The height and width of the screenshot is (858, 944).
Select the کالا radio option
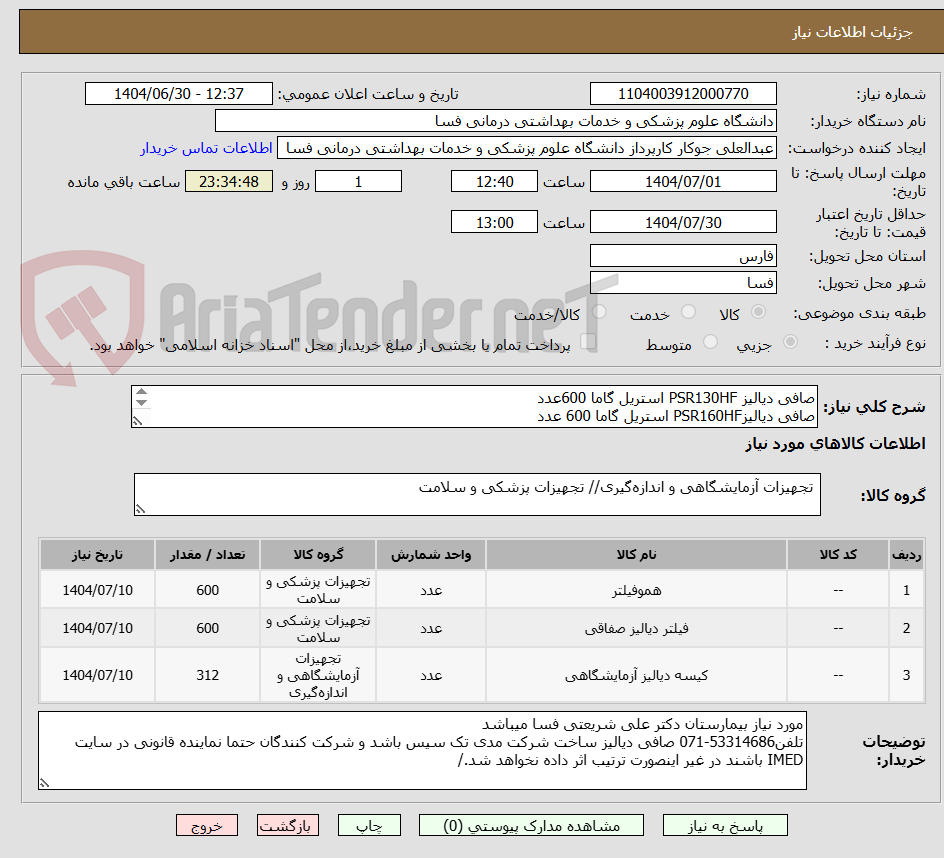[x=759, y=311]
